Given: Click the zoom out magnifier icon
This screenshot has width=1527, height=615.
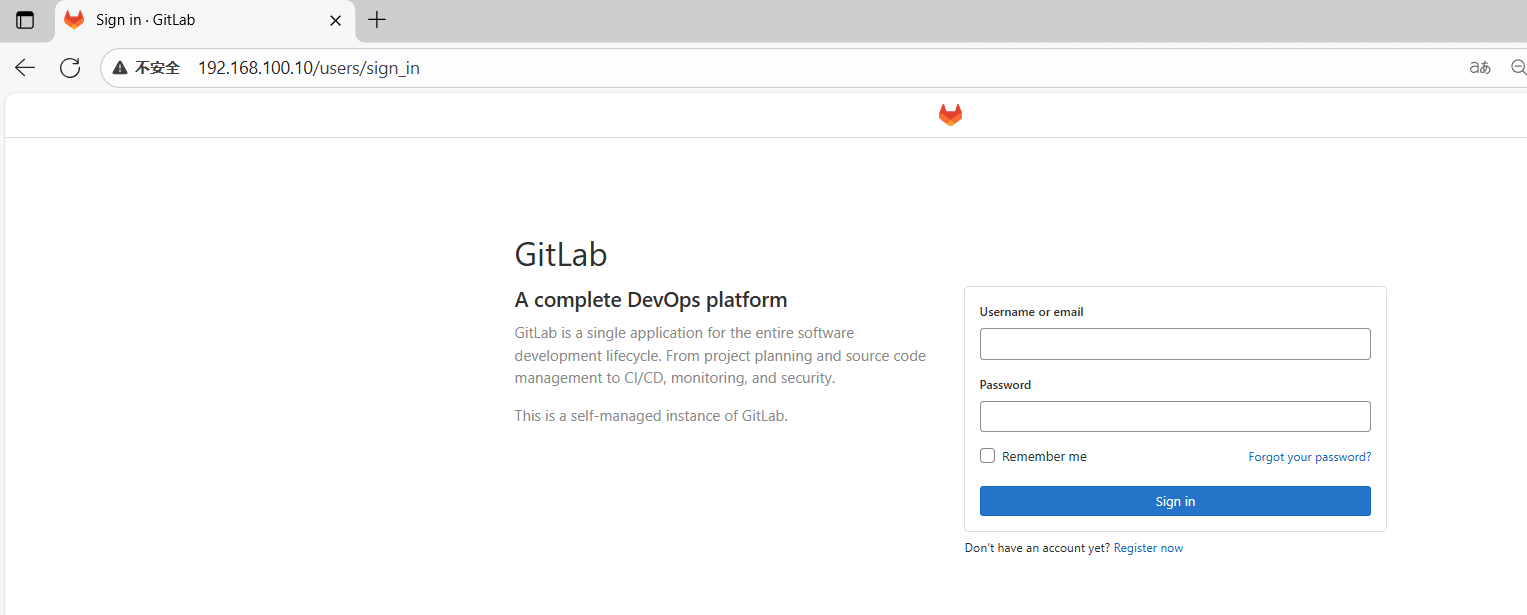Looking at the screenshot, I should tap(1518, 67).
